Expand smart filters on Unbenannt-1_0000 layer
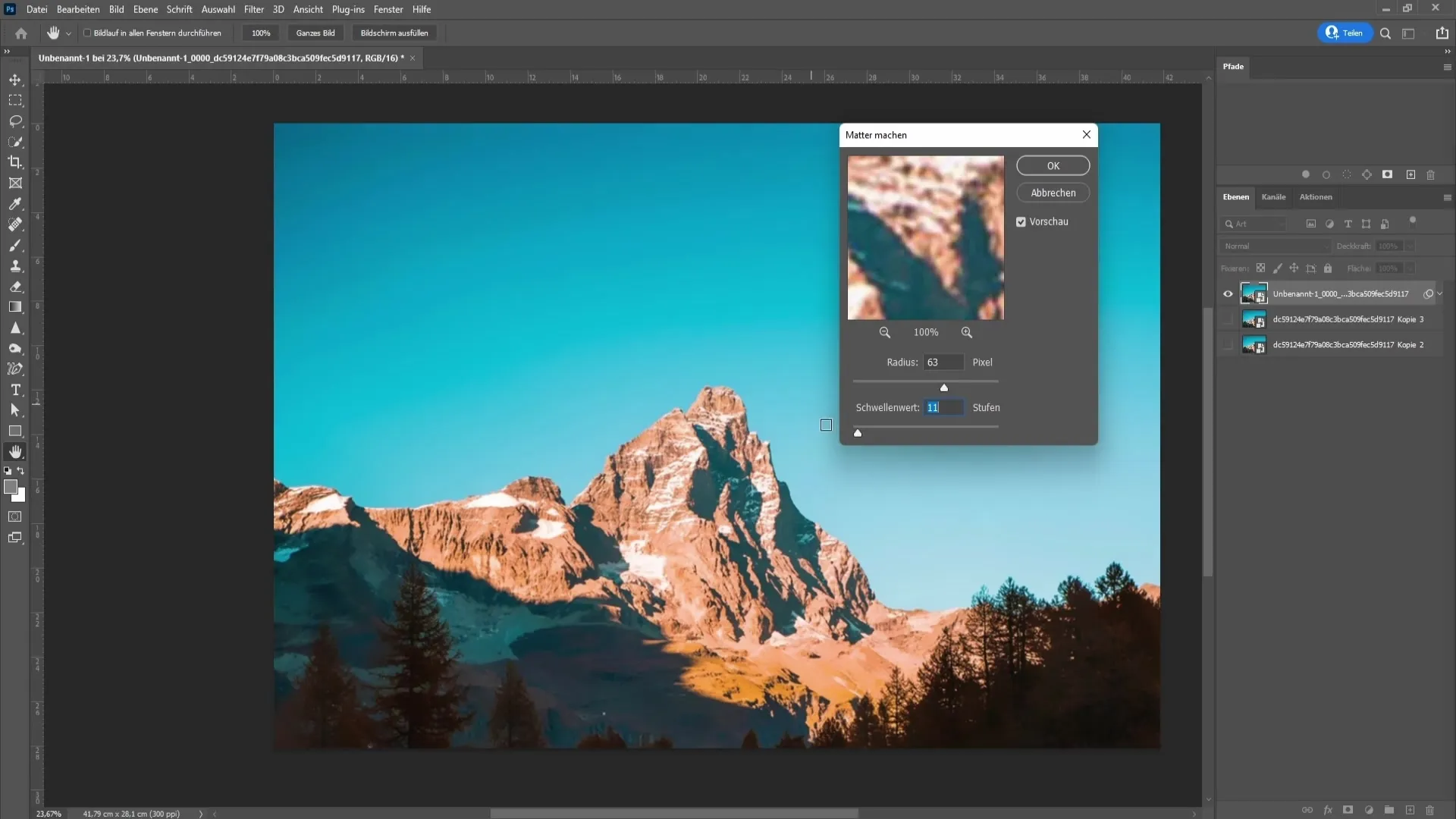The width and height of the screenshot is (1456, 819). tap(1439, 294)
